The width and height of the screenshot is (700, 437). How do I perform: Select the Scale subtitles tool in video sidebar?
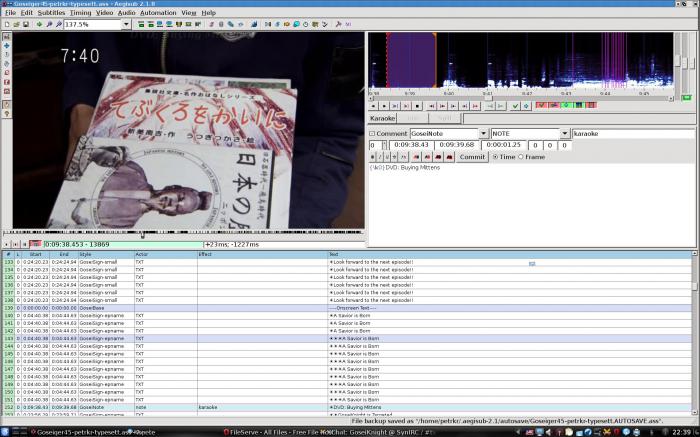click(7, 73)
